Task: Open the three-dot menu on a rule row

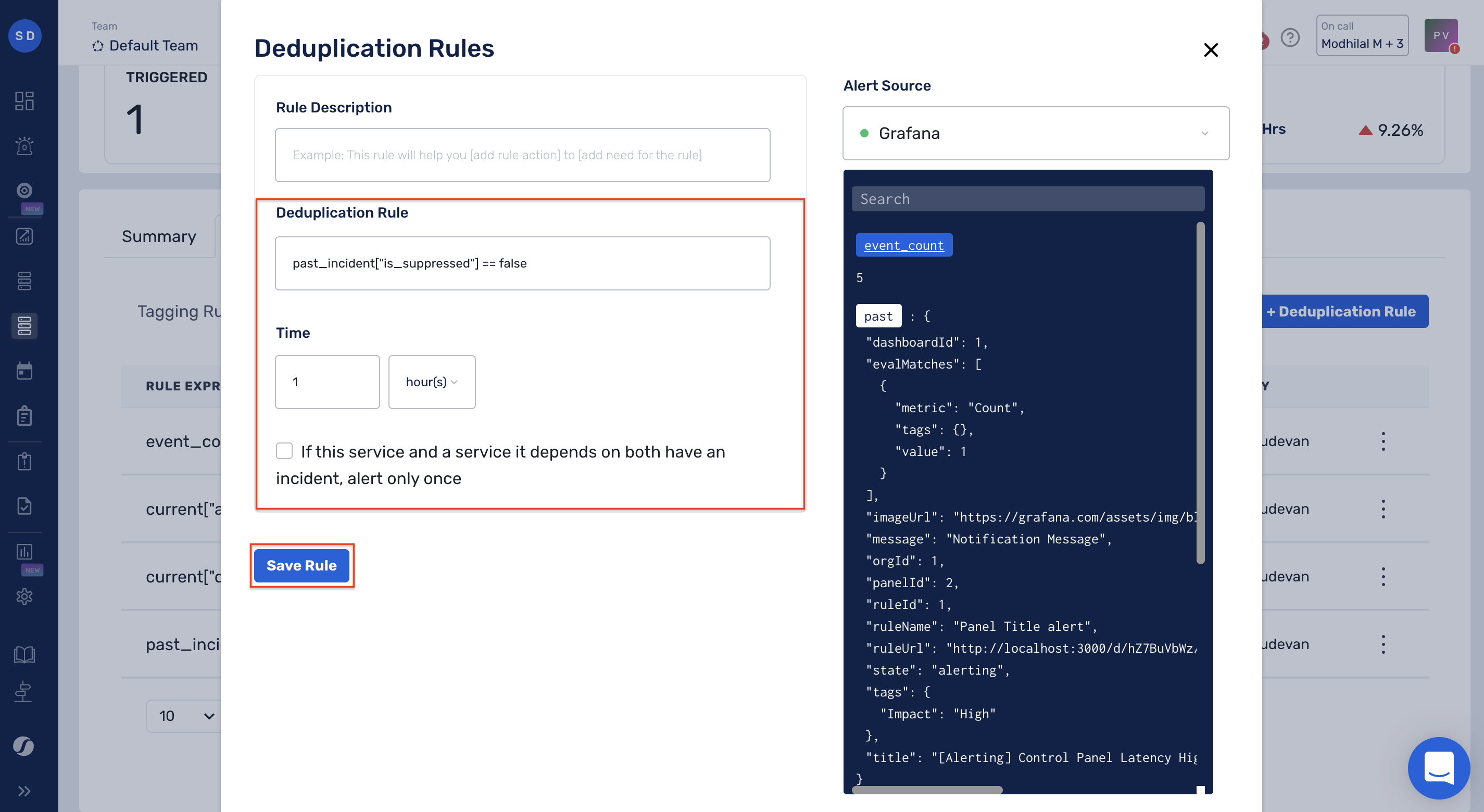Action: pyautogui.click(x=1383, y=440)
